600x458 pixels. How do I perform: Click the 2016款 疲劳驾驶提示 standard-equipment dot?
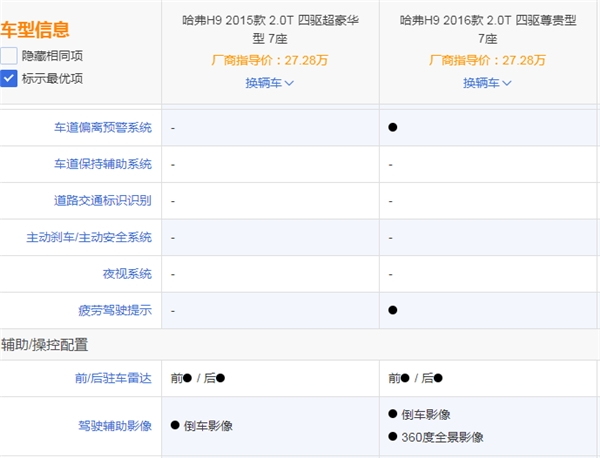pos(393,311)
